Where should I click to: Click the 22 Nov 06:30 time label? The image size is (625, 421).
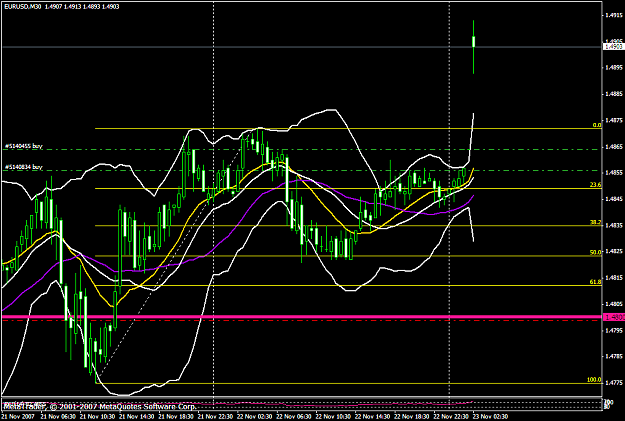[294, 417]
